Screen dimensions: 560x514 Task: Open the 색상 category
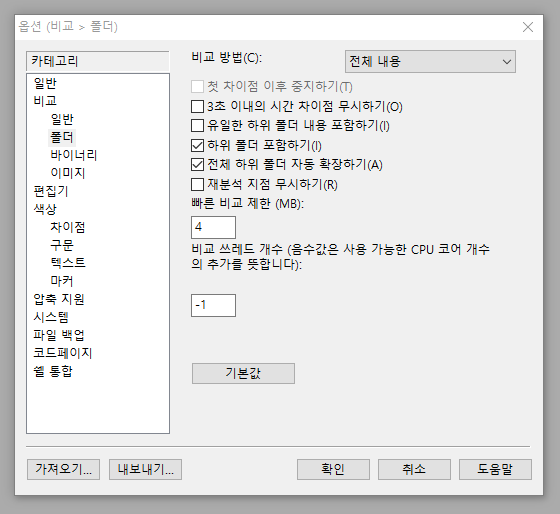pos(45,209)
